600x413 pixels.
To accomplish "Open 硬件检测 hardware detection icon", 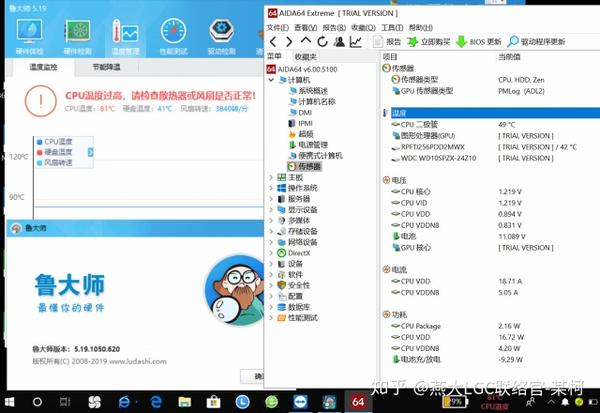I will point(75,33).
